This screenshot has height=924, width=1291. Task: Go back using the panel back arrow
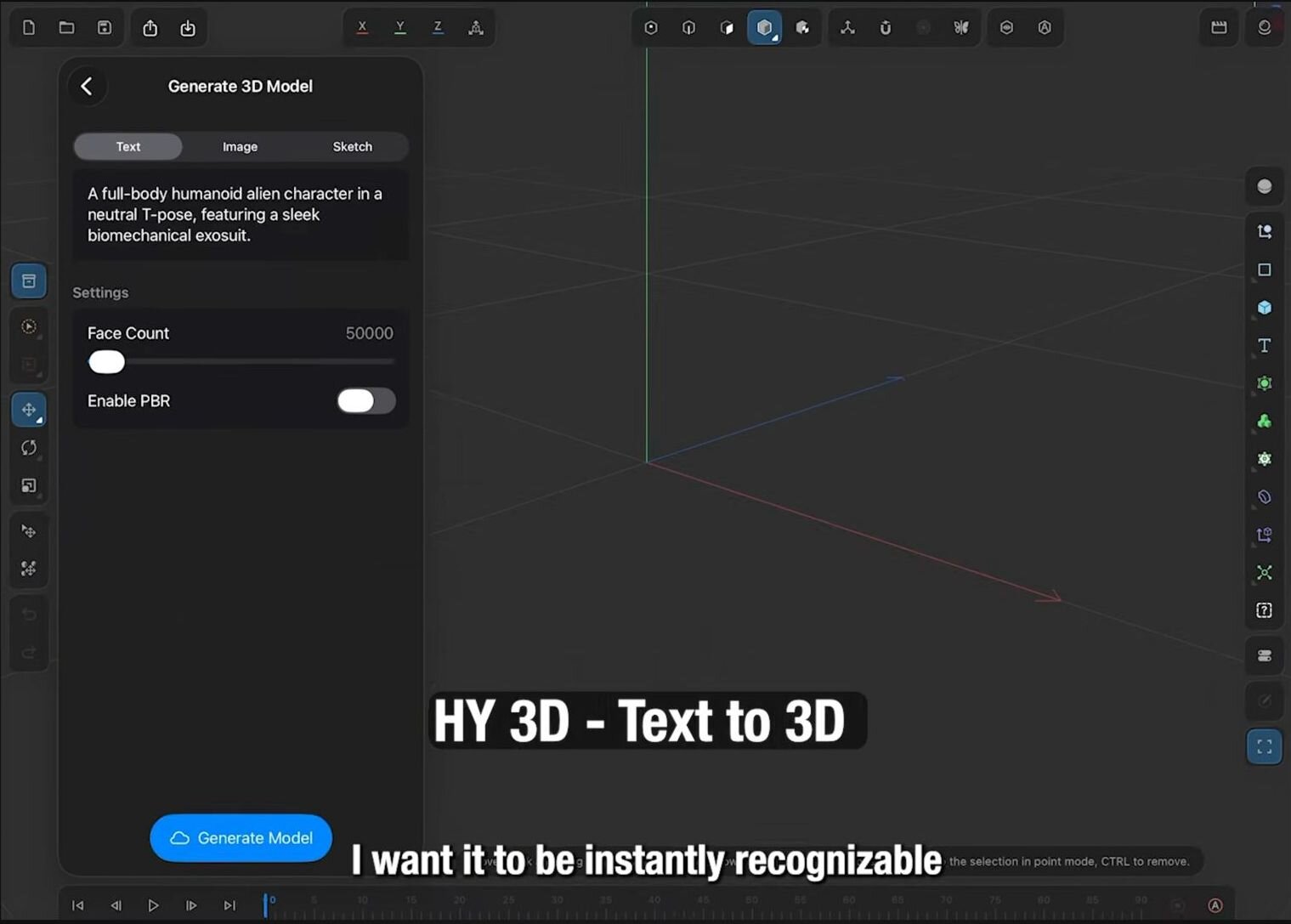[87, 86]
